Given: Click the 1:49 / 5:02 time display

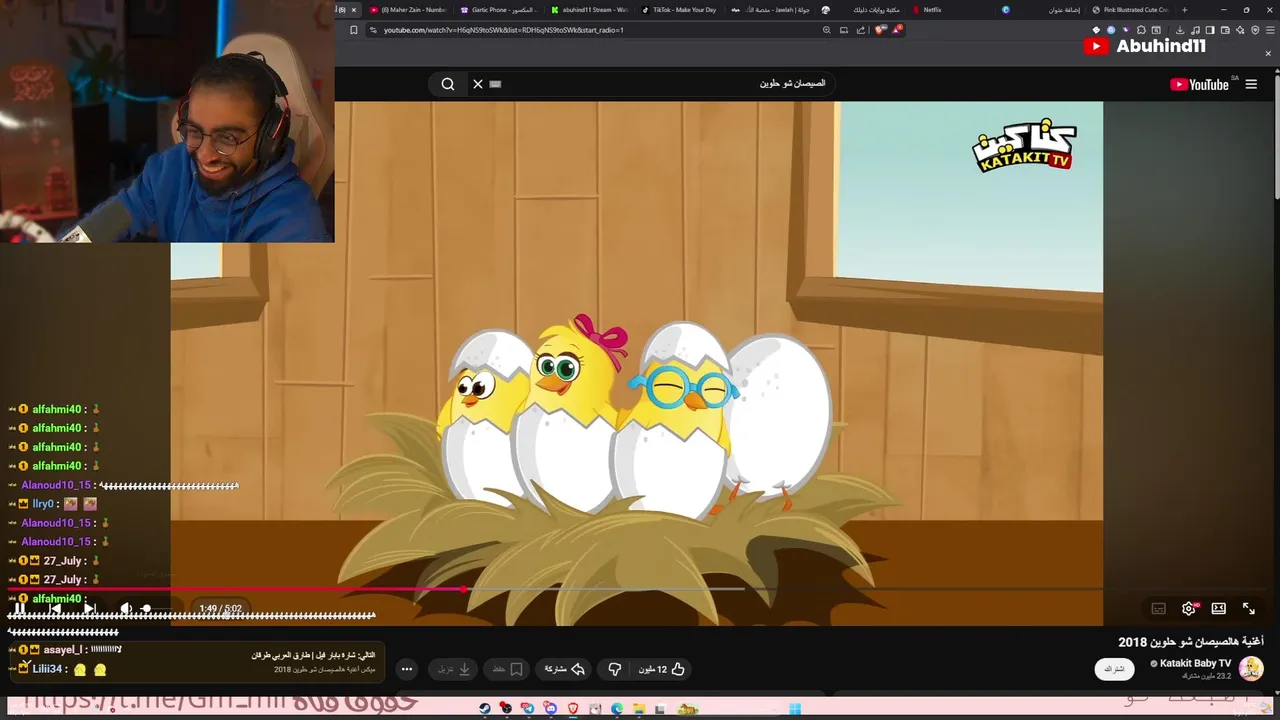Looking at the screenshot, I should pyautogui.click(x=220, y=609).
